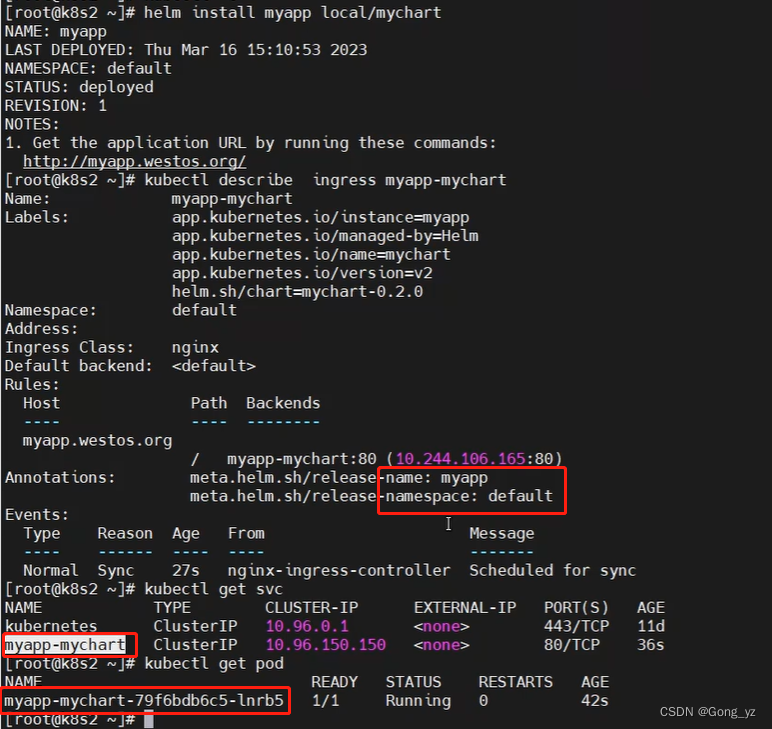Click the 'Scheduled for sync' event message
Image resolution: width=772 pixels, height=729 pixels.
[552, 571]
